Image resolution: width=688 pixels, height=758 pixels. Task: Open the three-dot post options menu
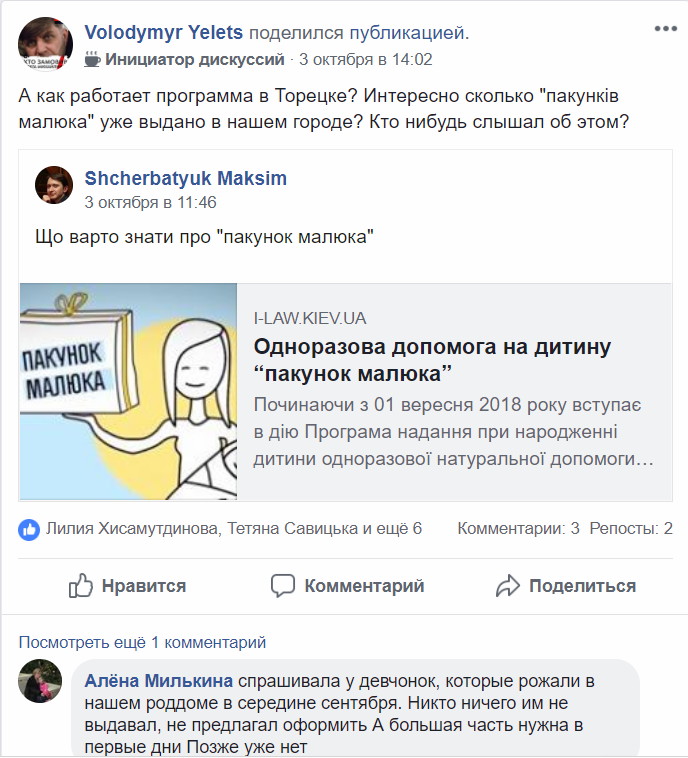[x=665, y=29]
